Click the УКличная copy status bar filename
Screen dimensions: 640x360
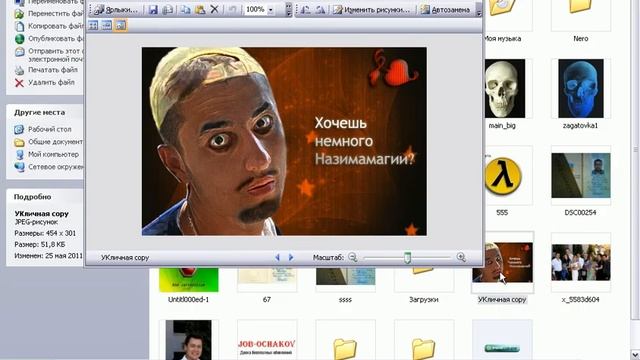(x=125, y=258)
